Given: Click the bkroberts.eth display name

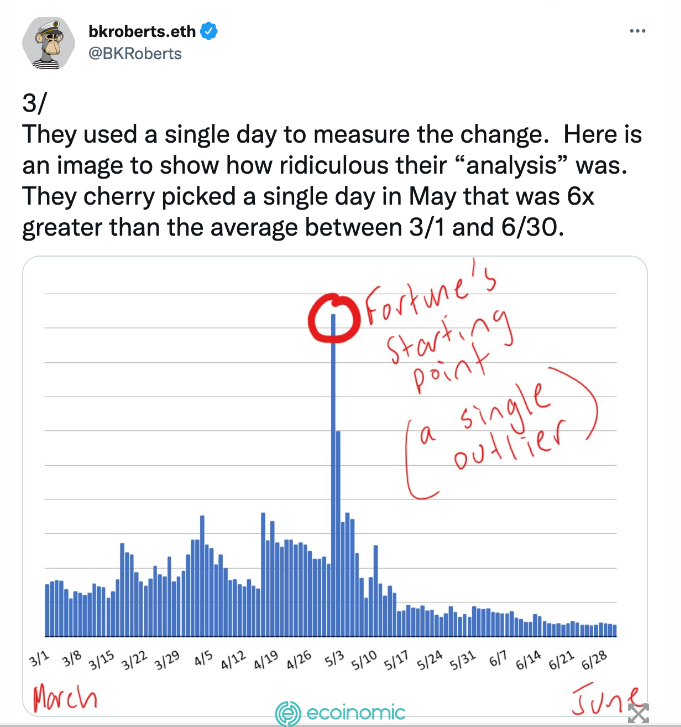Looking at the screenshot, I should 142,31.
